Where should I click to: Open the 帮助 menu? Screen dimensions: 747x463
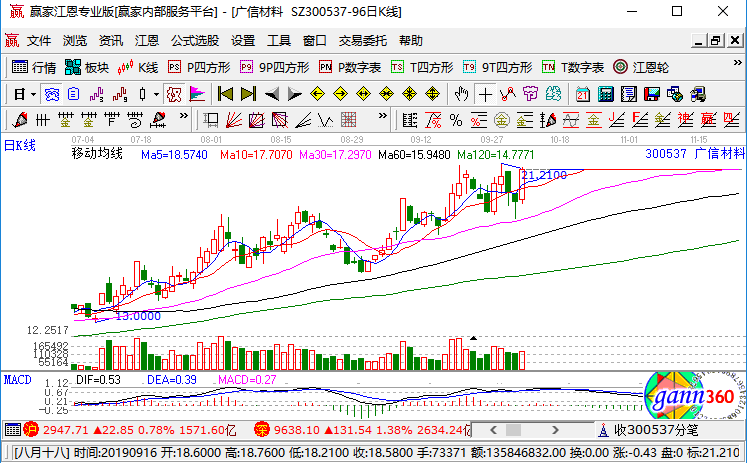tap(411, 41)
